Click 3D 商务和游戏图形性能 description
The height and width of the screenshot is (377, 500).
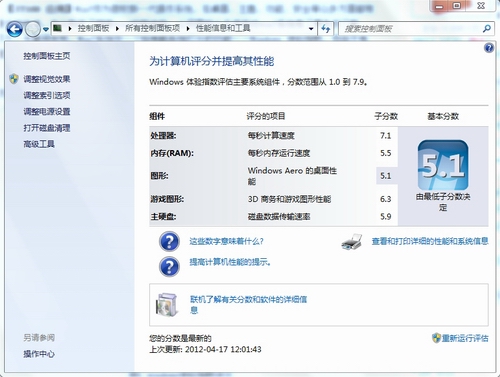point(289,199)
